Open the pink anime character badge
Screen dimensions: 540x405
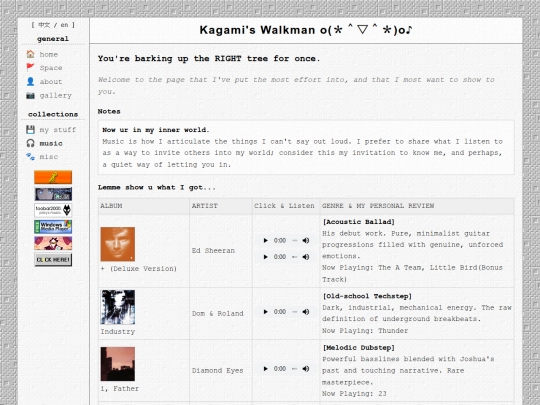pyautogui.click(x=53, y=243)
